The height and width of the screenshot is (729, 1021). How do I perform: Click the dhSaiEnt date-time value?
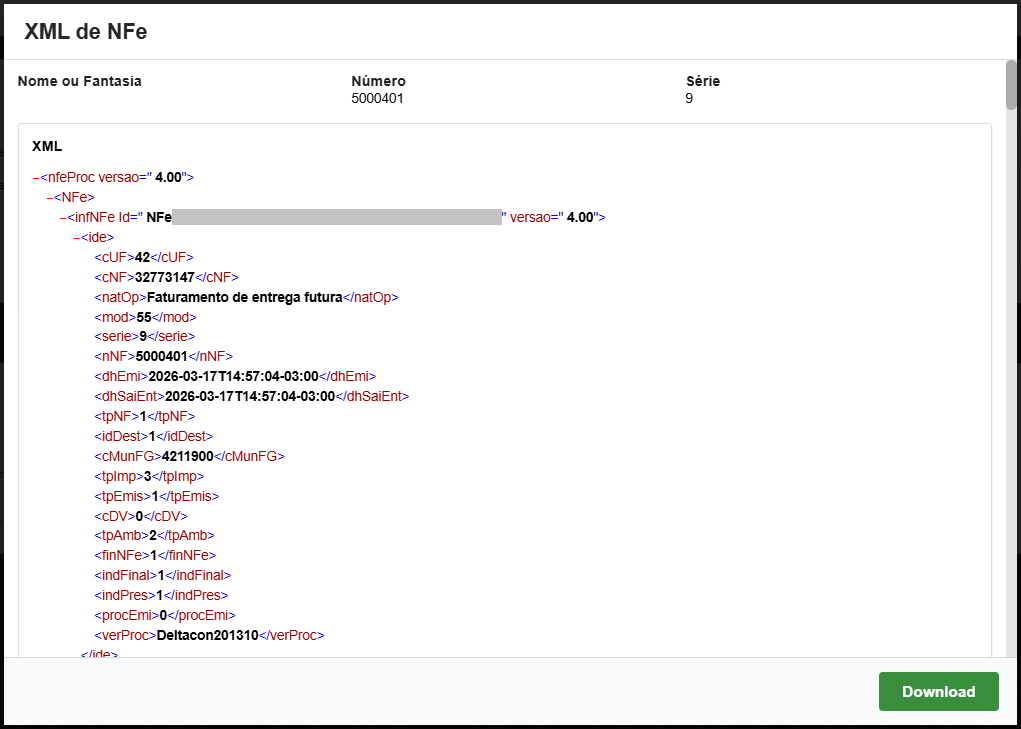tap(249, 396)
